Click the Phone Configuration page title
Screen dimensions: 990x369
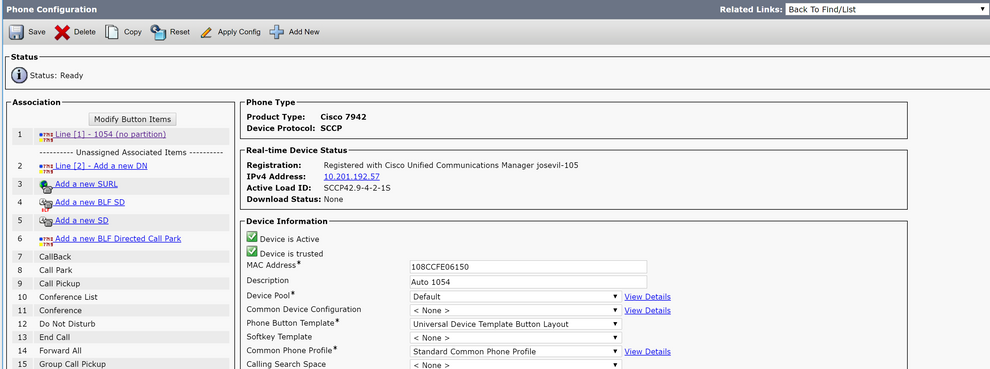point(52,9)
